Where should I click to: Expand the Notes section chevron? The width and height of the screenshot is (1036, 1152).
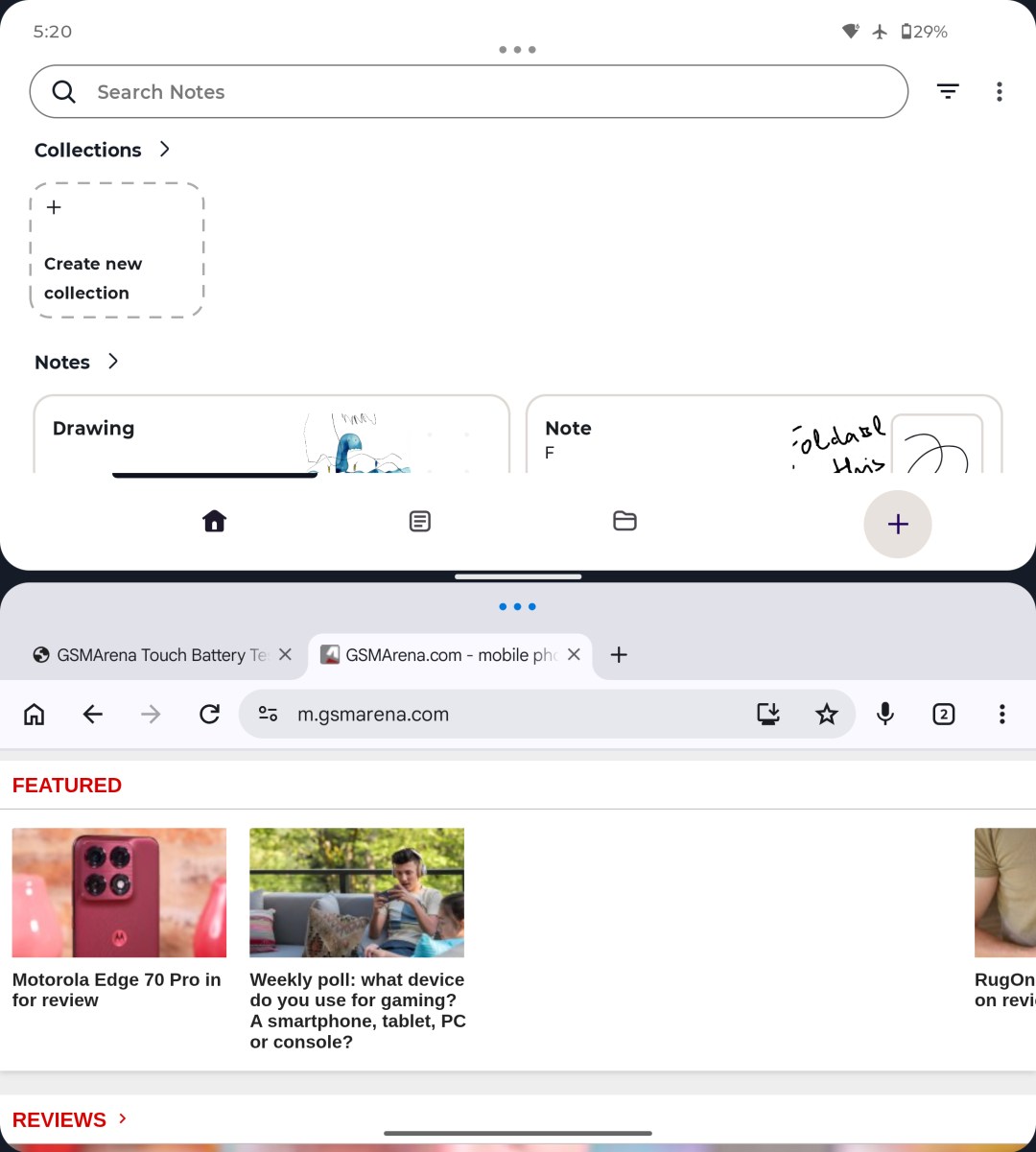coord(113,361)
